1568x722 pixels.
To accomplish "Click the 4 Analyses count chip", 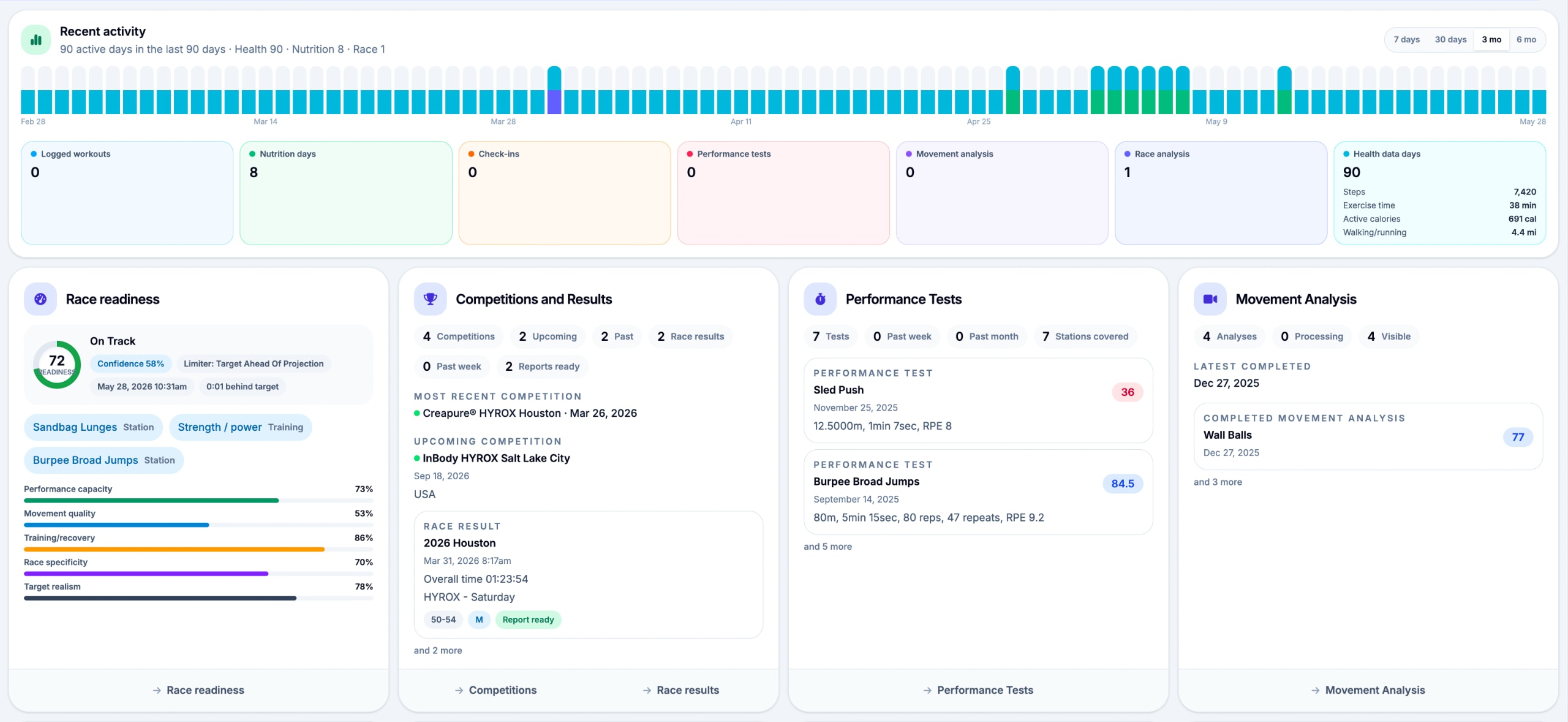I will 1230,336.
